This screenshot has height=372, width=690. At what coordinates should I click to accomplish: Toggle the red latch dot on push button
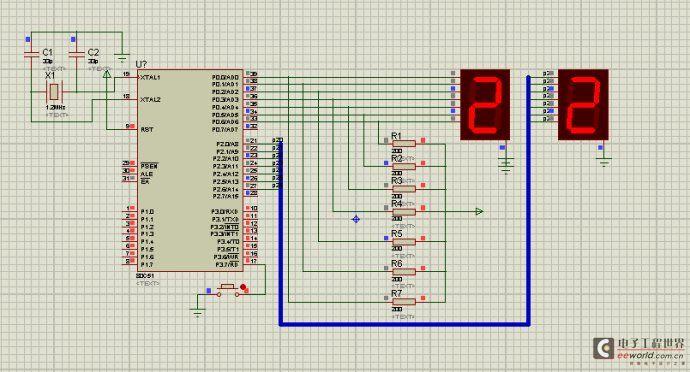point(243,287)
